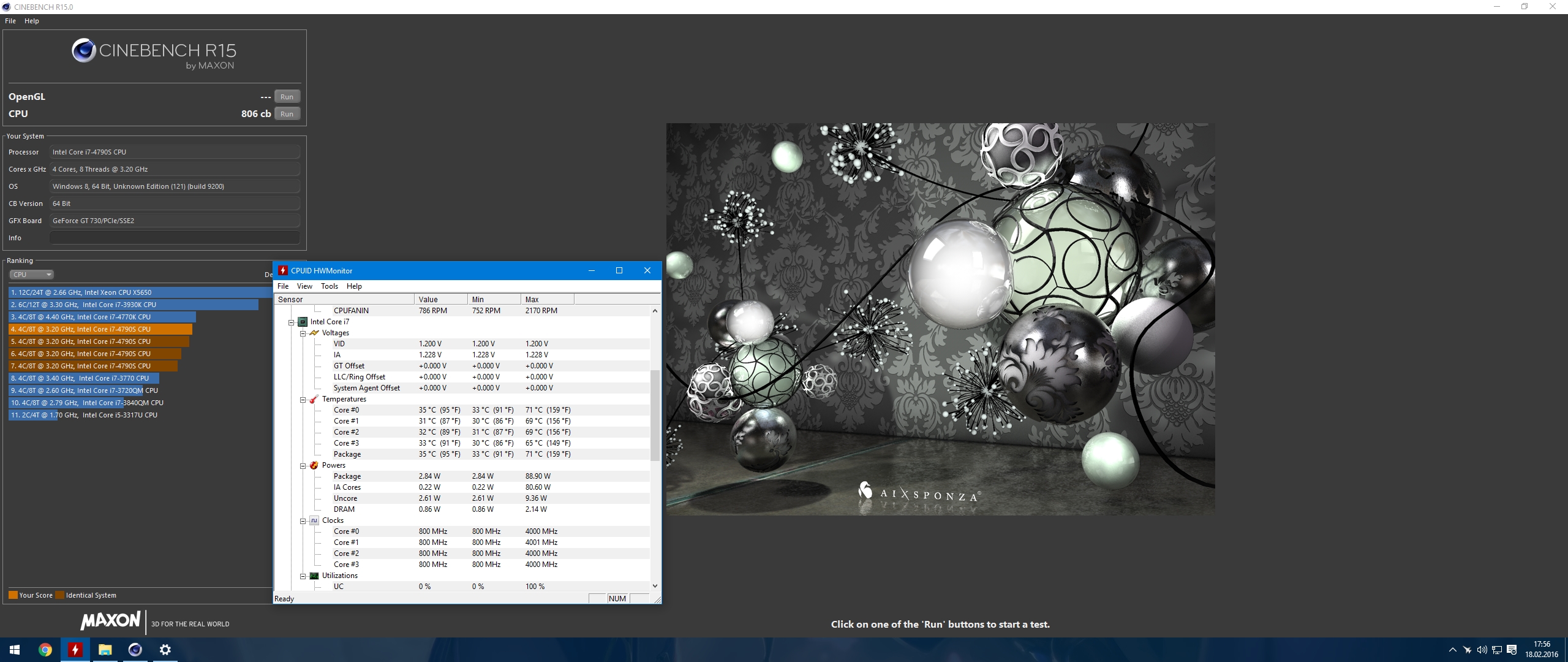The image size is (1568, 662).
Task: Run the OpenGL benchmark
Action: [x=287, y=97]
